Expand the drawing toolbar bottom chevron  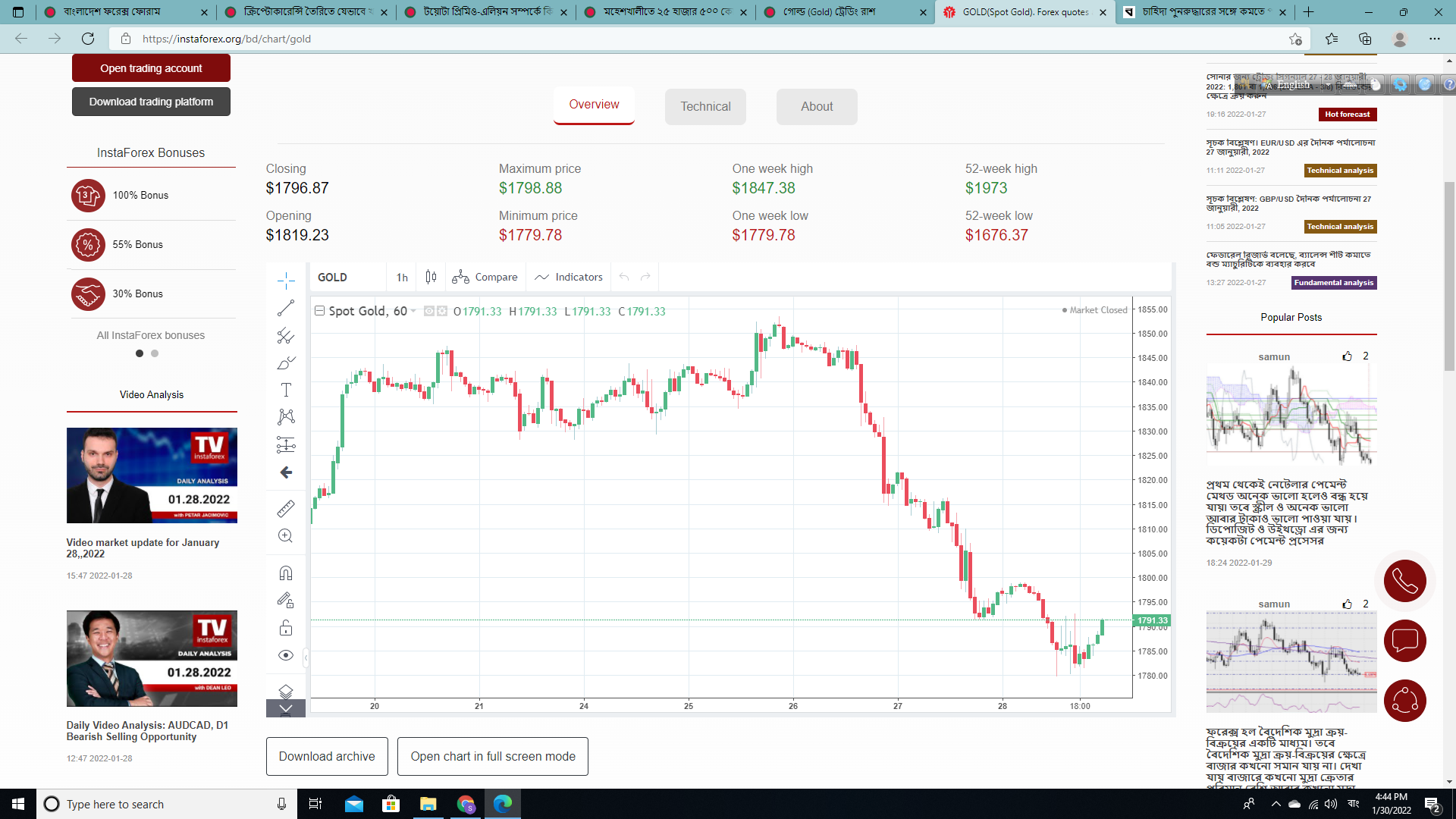tap(286, 709)
